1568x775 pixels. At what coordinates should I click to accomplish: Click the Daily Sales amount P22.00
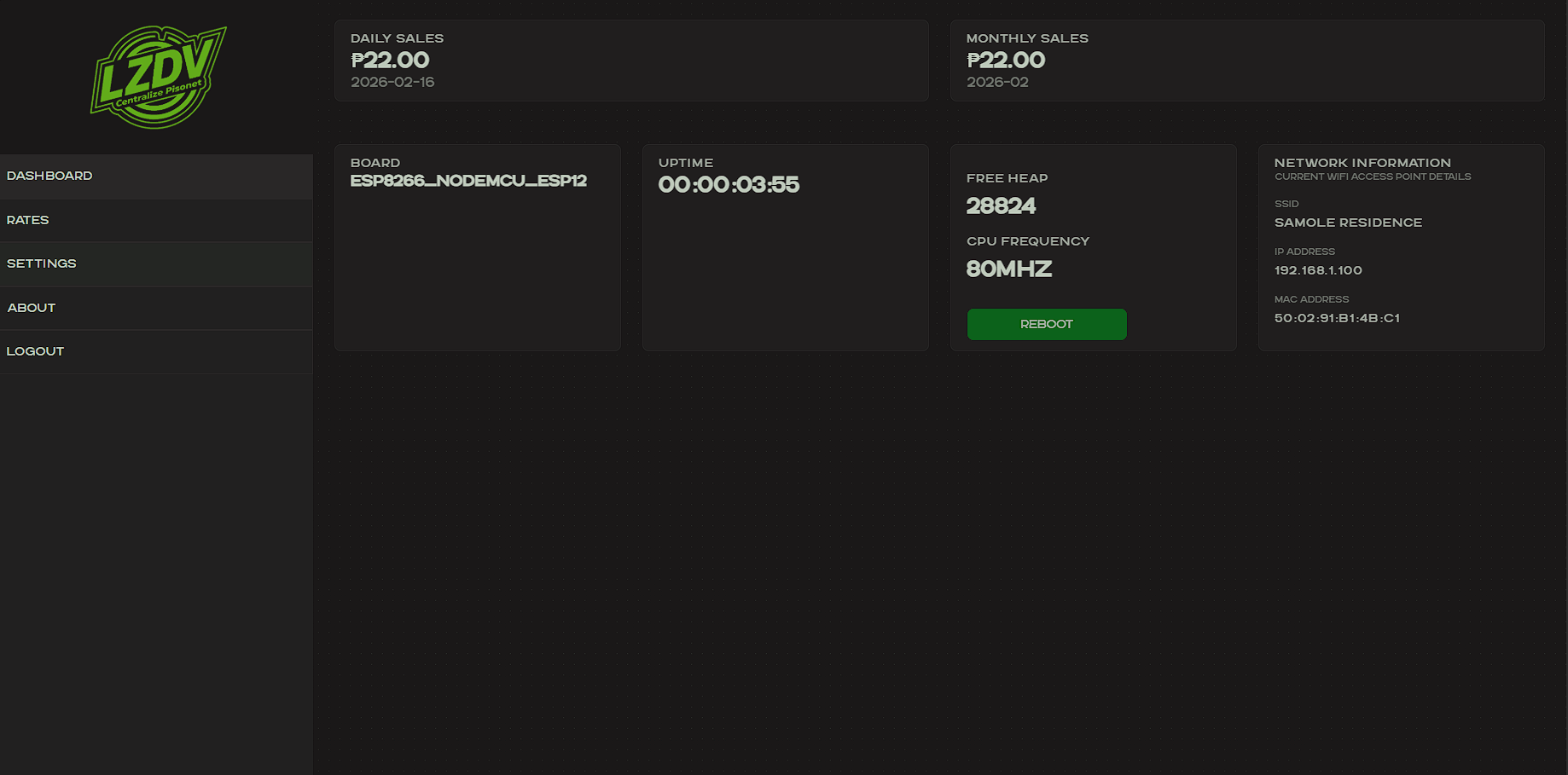390,60
